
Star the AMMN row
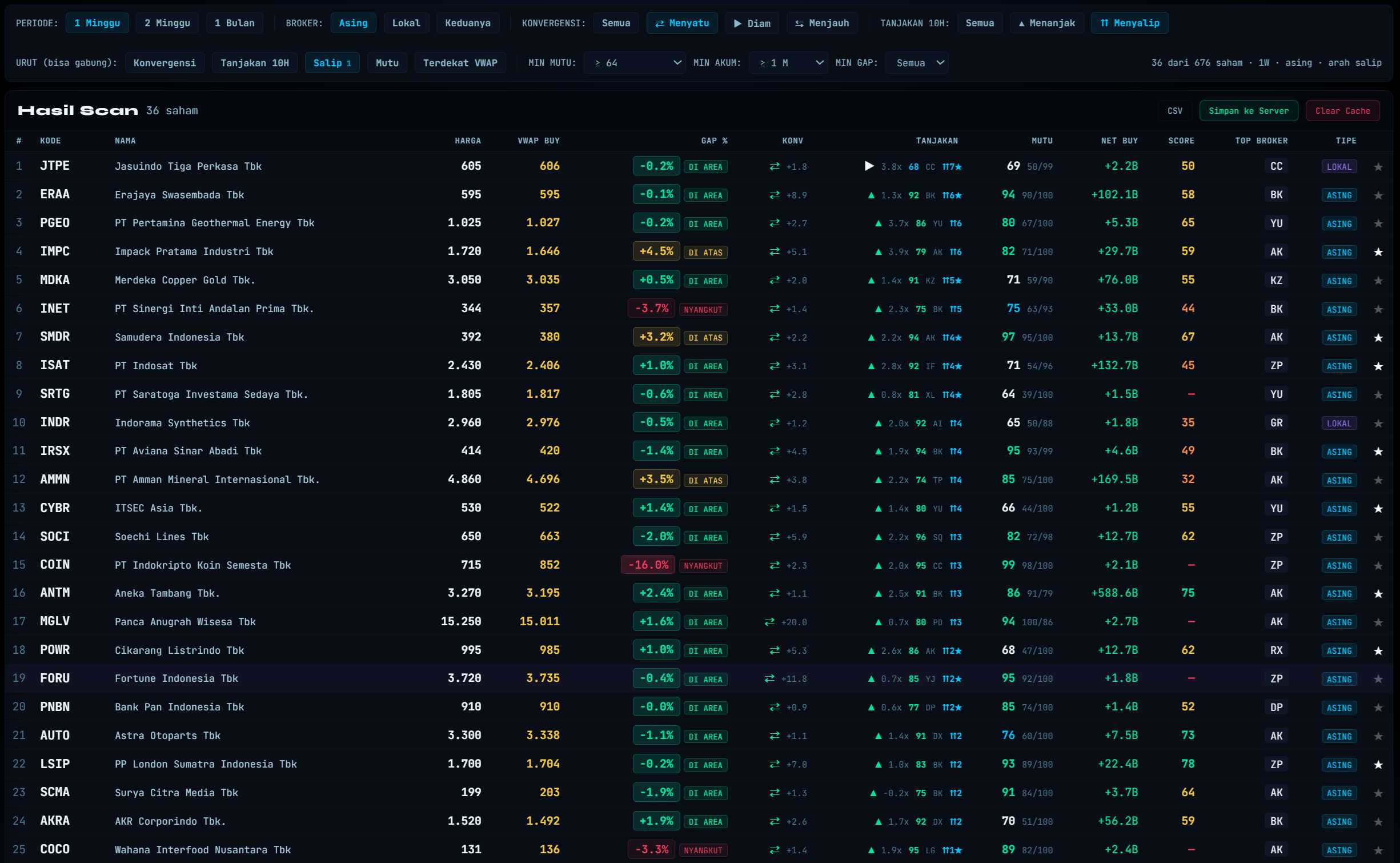(x=1378, y=480)
